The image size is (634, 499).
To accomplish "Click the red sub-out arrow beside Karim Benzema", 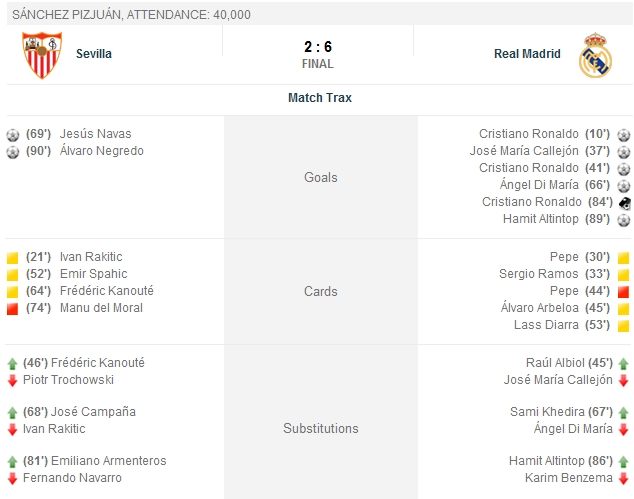I will [623, 479].
